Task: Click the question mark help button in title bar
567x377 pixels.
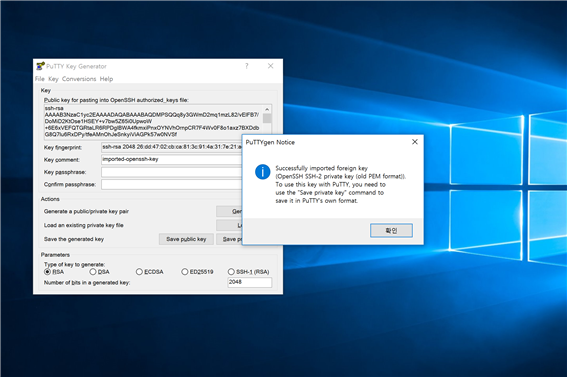Action: (247, 66)
